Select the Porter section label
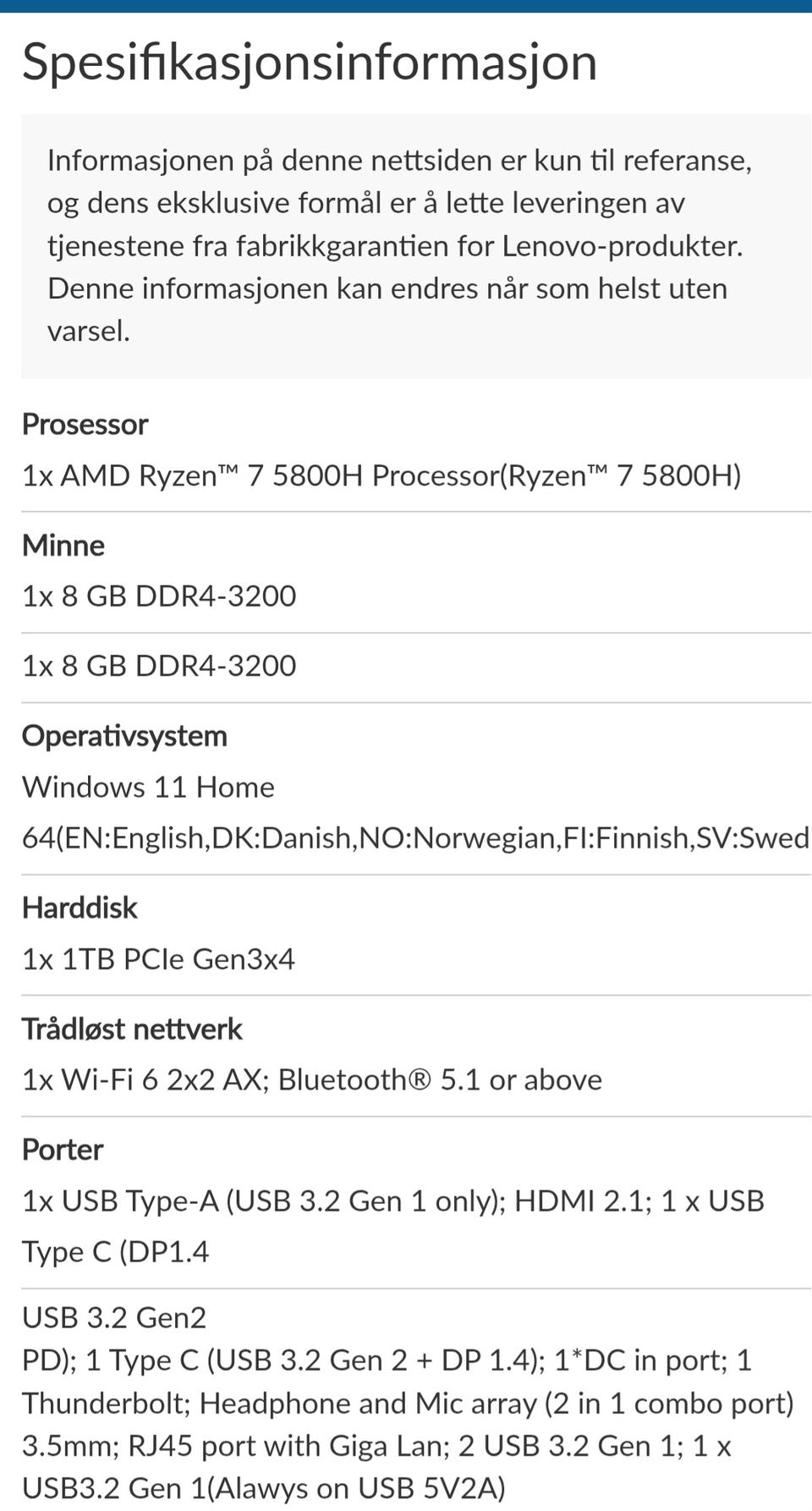This screenshot has height=1511, width=812. (x=63, y=1150)
